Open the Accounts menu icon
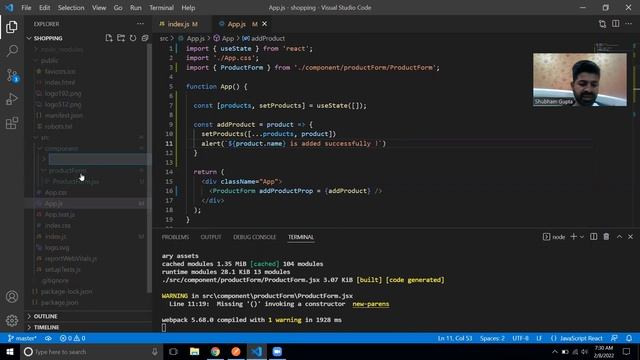 (x=12, y=297)
